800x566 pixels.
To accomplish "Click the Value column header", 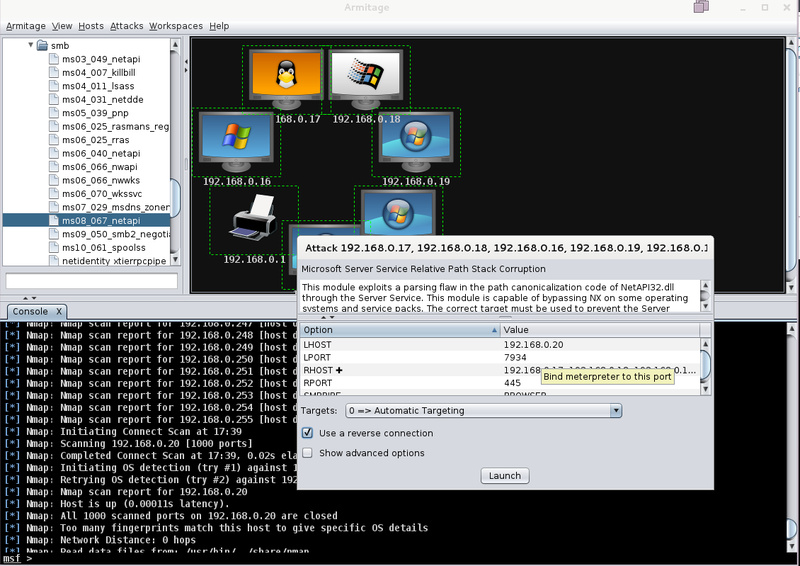I will tap(600, 330).
